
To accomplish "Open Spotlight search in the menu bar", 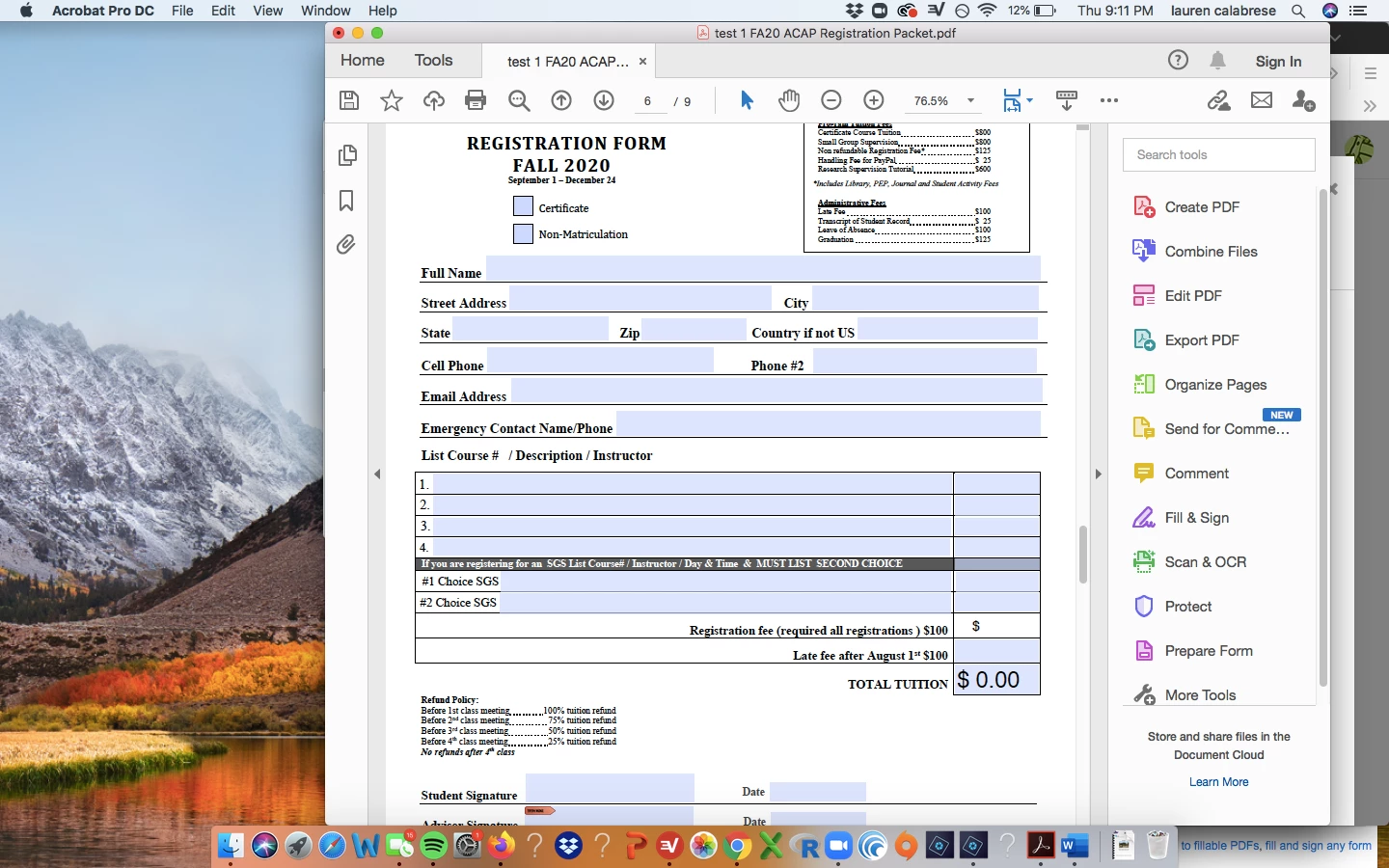I will [x=1298, y=11].
